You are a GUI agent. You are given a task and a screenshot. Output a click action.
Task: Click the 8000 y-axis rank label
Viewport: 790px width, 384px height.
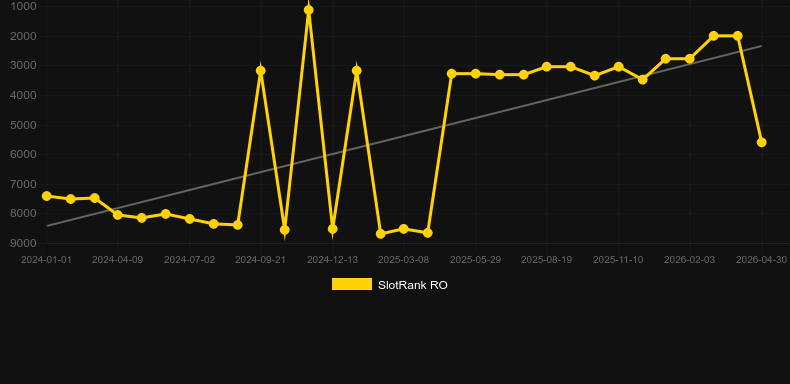coord(24,214)
